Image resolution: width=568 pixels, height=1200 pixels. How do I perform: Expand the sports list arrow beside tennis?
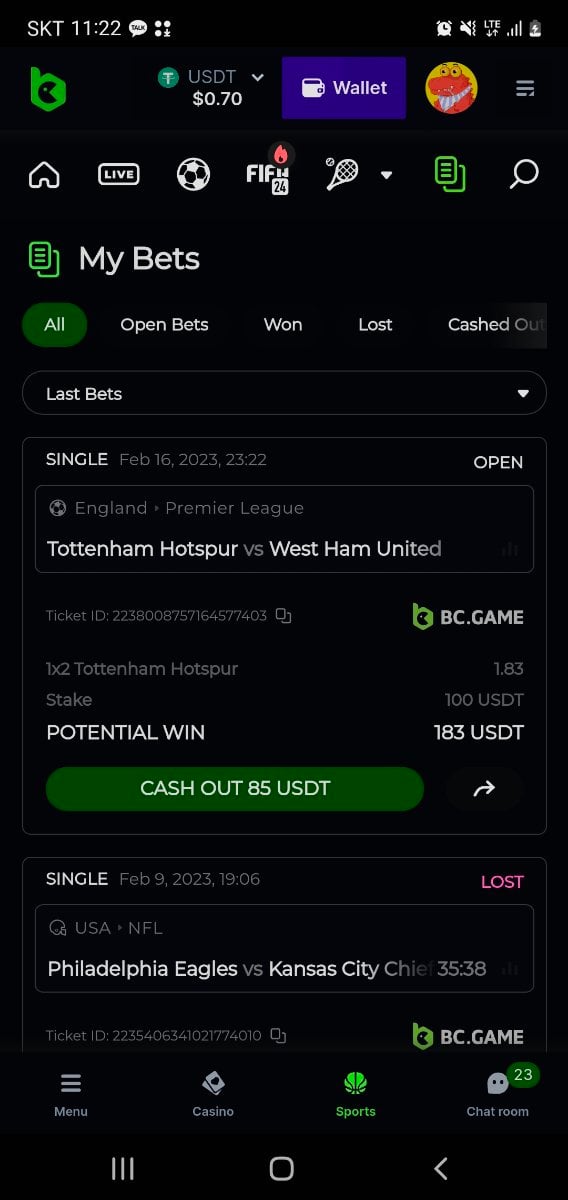click(386, 175)
